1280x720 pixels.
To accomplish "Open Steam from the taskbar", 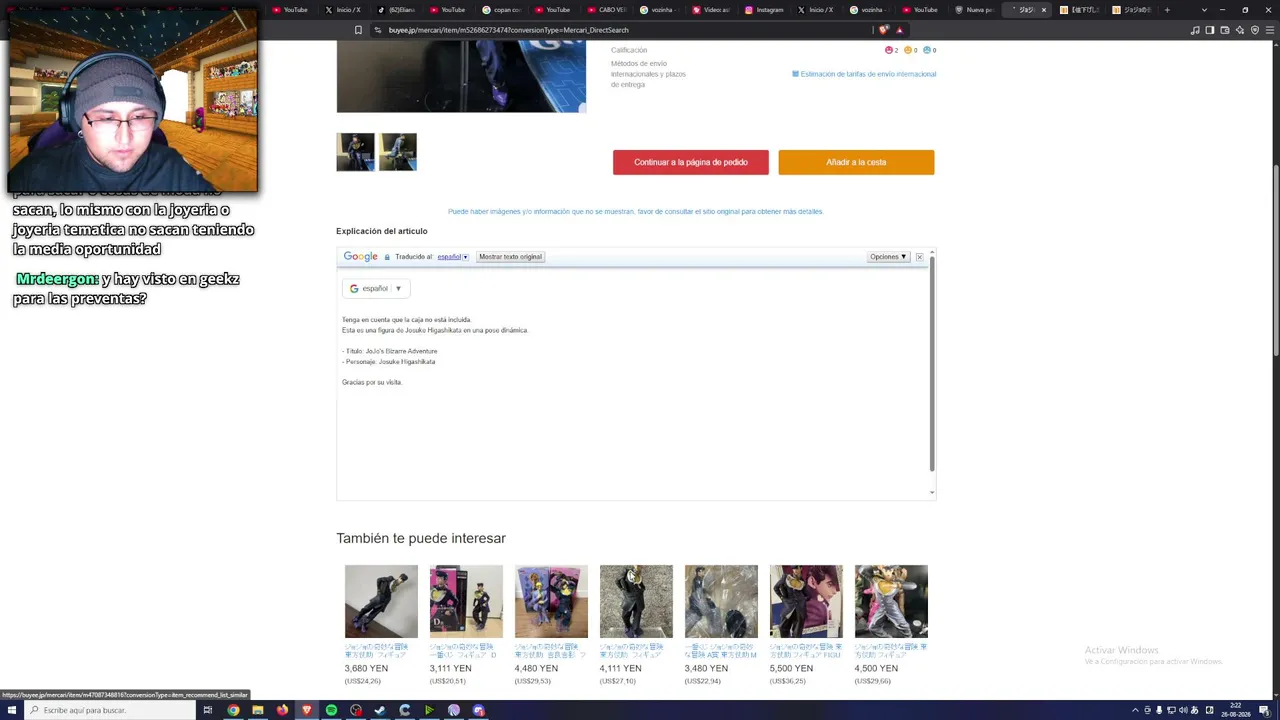I will [380, 710].
